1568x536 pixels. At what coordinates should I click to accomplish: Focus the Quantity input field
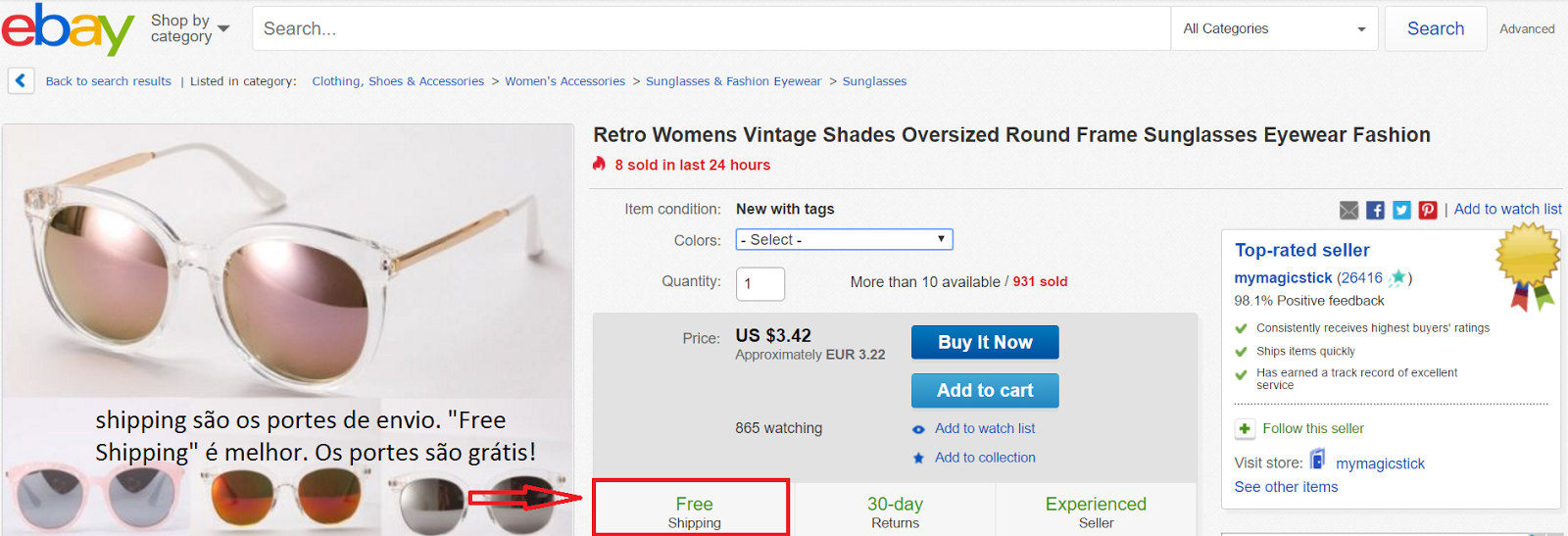[x=760, y=283]
